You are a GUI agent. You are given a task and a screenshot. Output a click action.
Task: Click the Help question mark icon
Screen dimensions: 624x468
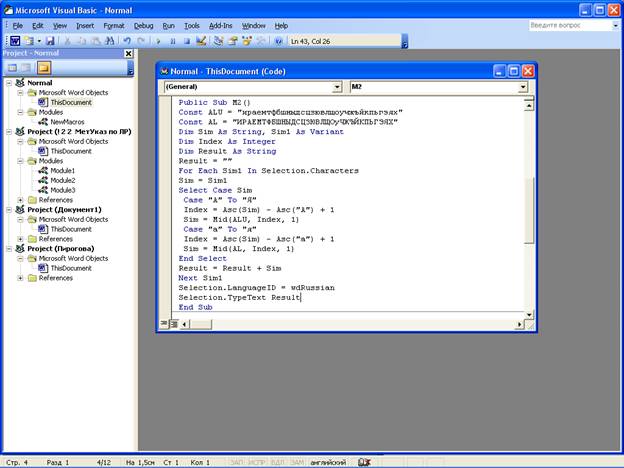point(277,41)
